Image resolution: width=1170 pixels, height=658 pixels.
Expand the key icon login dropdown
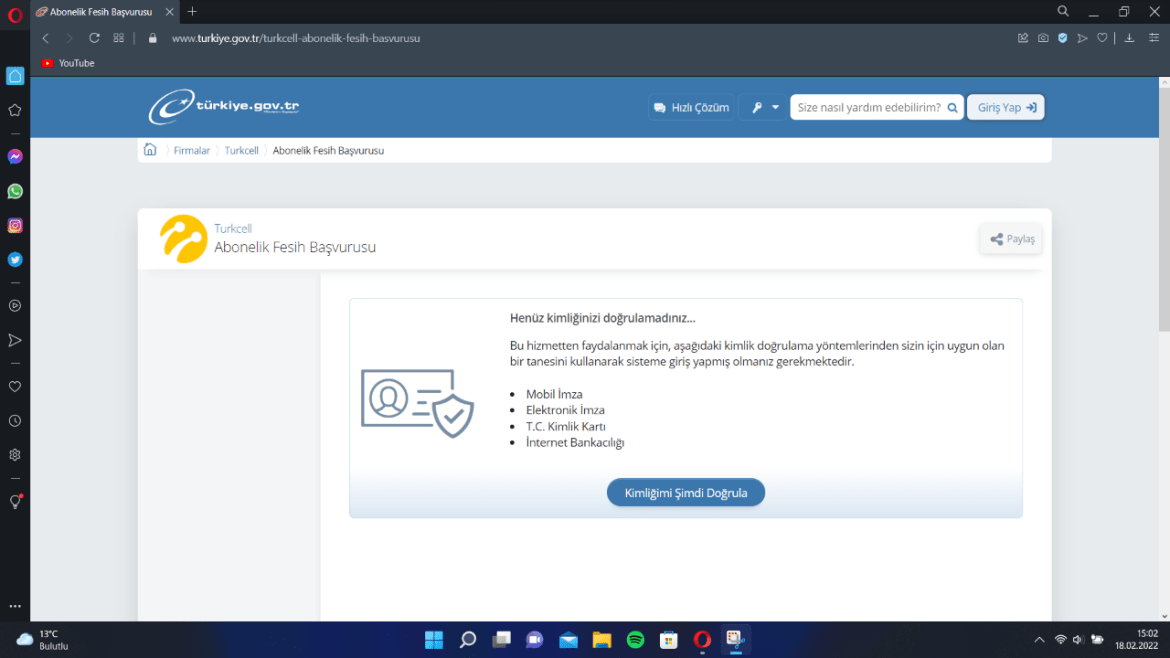click(x=763, y=107)
